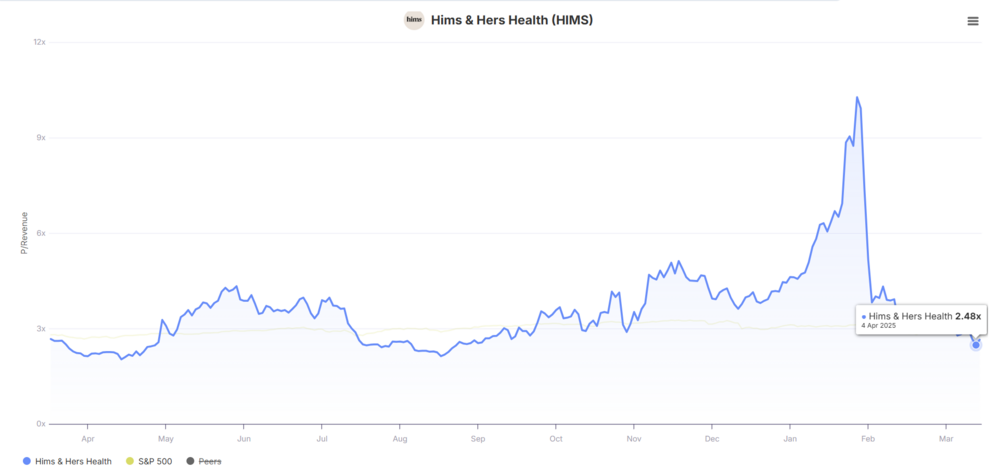Click the Jul x-axis label
Image resolution: width=1000 pixels, height=469 pixels.
322,440
